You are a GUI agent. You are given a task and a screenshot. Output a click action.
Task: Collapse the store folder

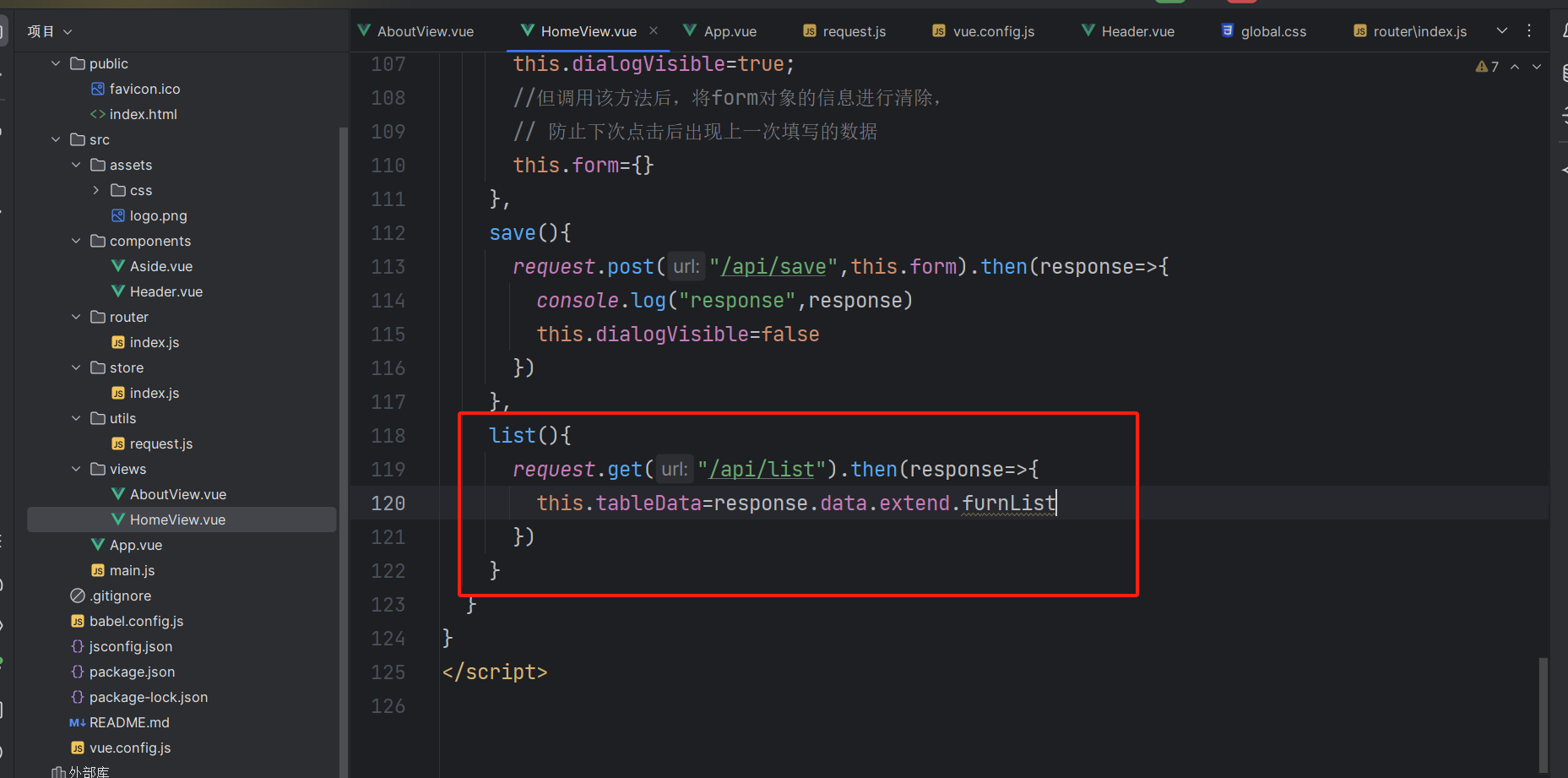76,367
